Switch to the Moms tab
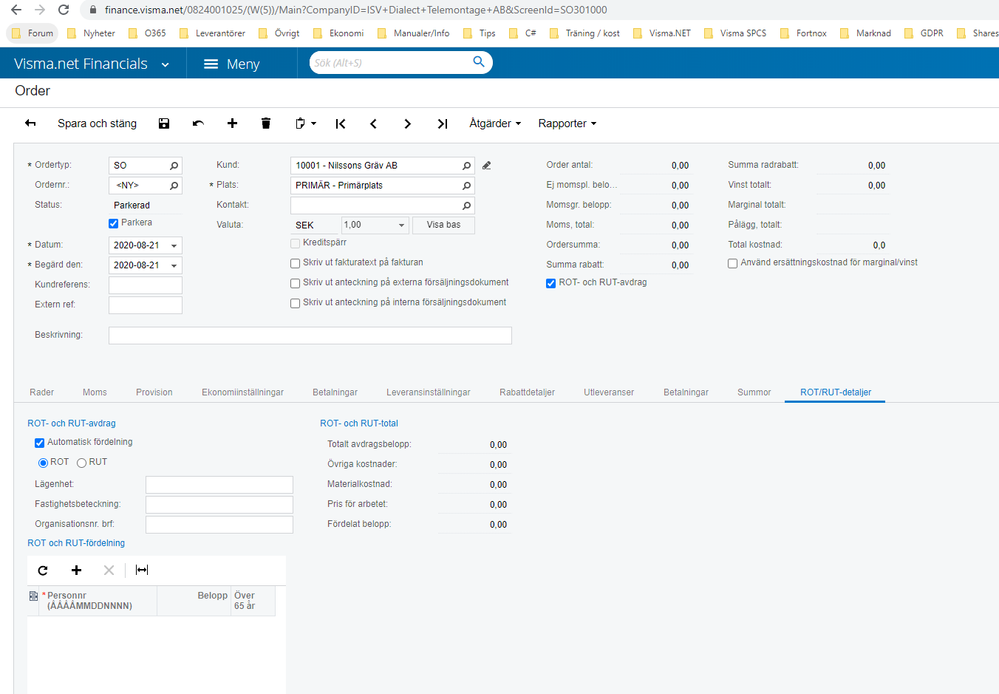The width and height of the screenshot is (999, 694). [94, 393]
